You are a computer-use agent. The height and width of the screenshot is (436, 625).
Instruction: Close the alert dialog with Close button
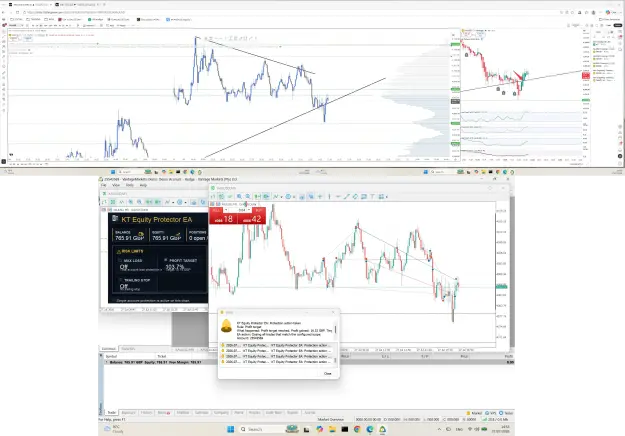[328, 373]
